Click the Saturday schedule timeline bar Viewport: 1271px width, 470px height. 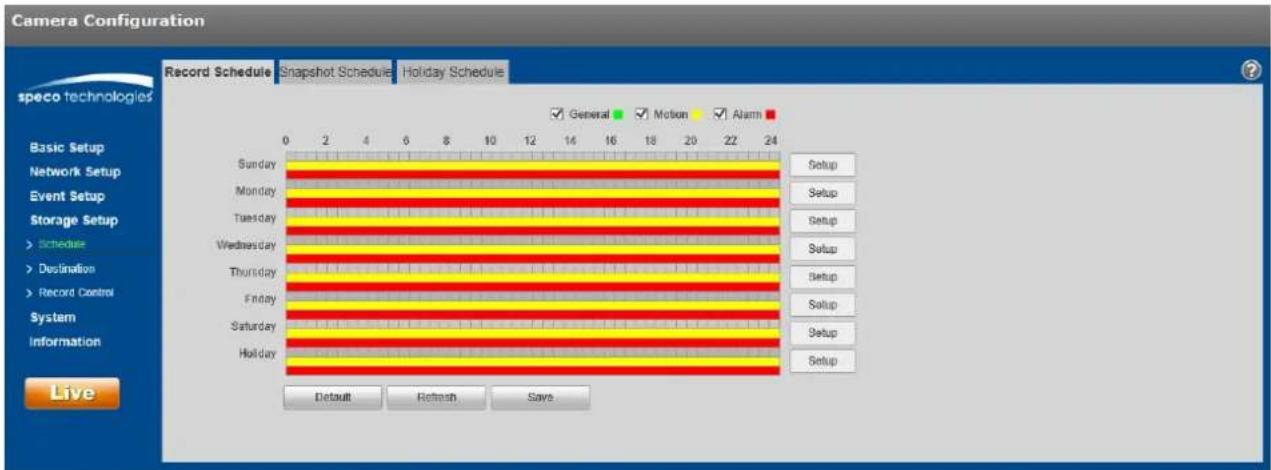[x=533, y=333]
